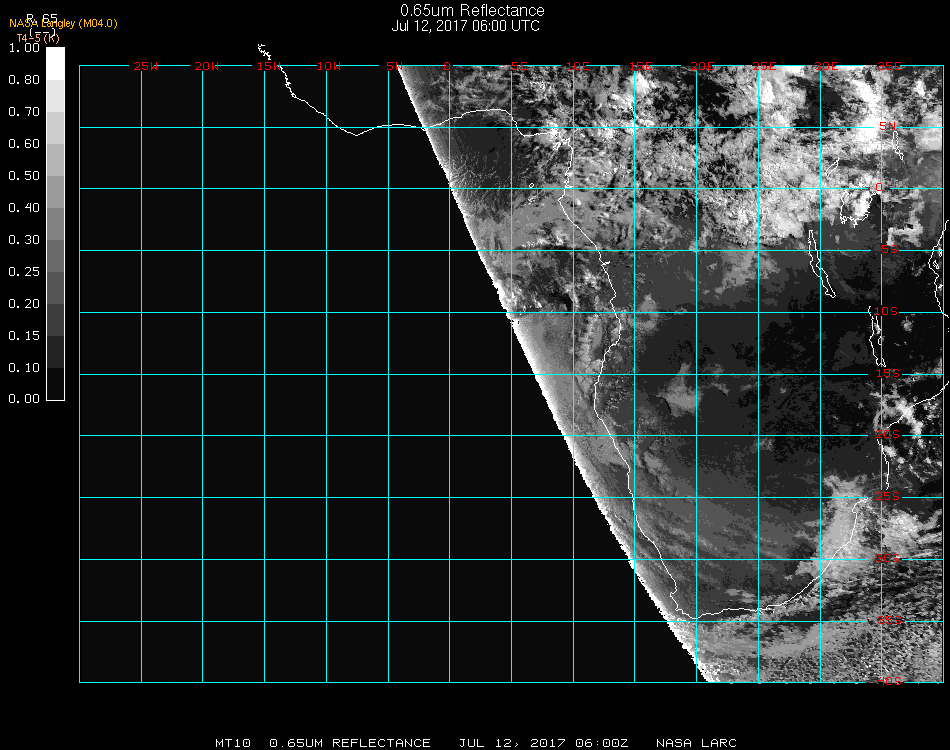Click the 5N latitude label
This screenshot has width=950, height=750.
pos(888,126)
